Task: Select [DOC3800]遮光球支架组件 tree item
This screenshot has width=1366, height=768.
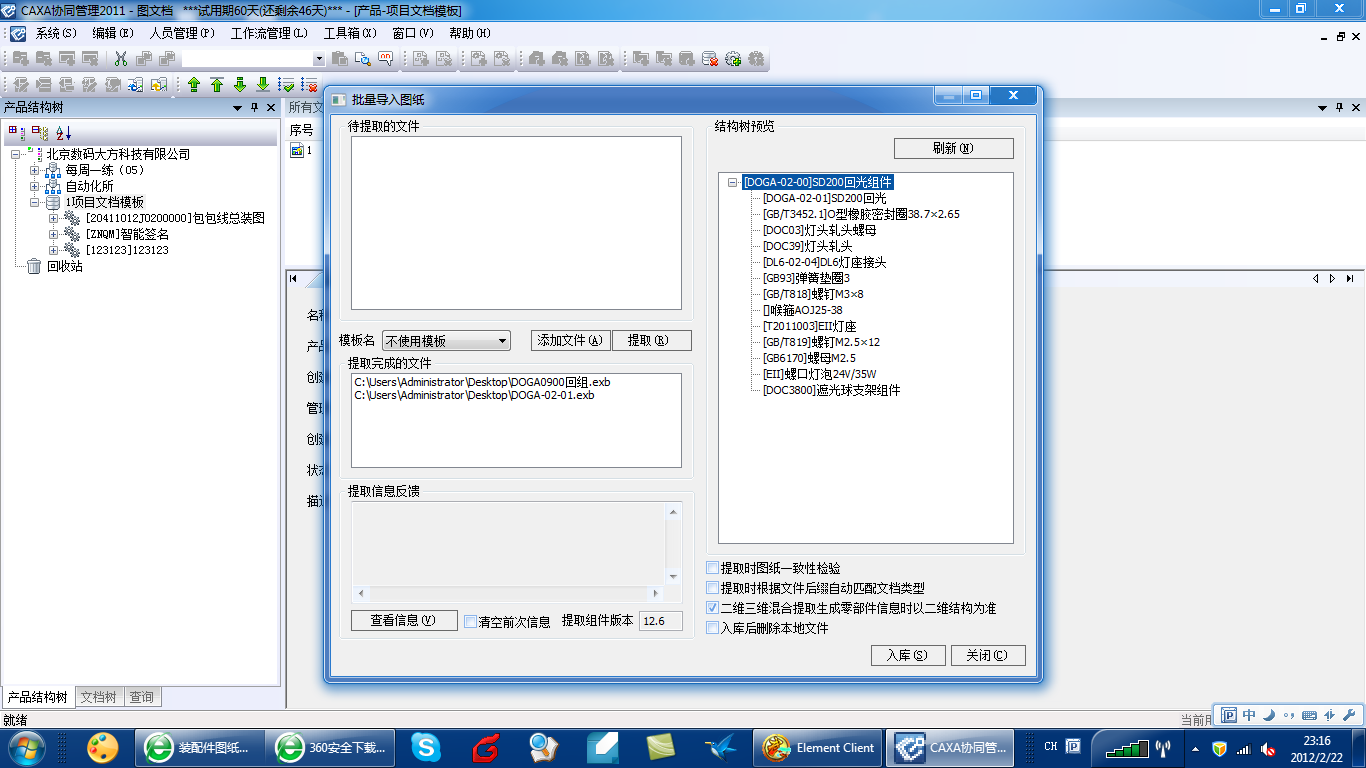Action: pyautogui.click(x=831, y=390)
